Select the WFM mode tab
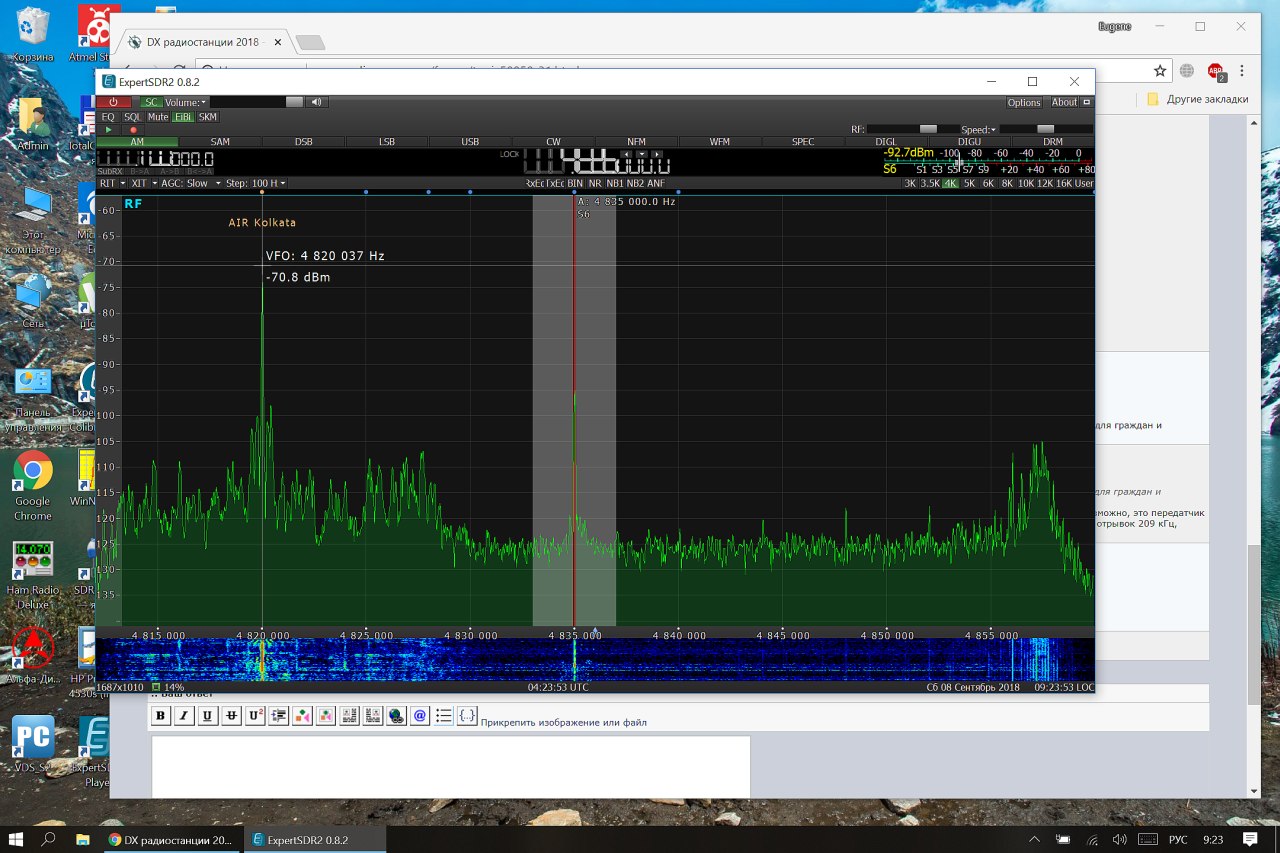The image size is (1280, 853). [720, 142]
